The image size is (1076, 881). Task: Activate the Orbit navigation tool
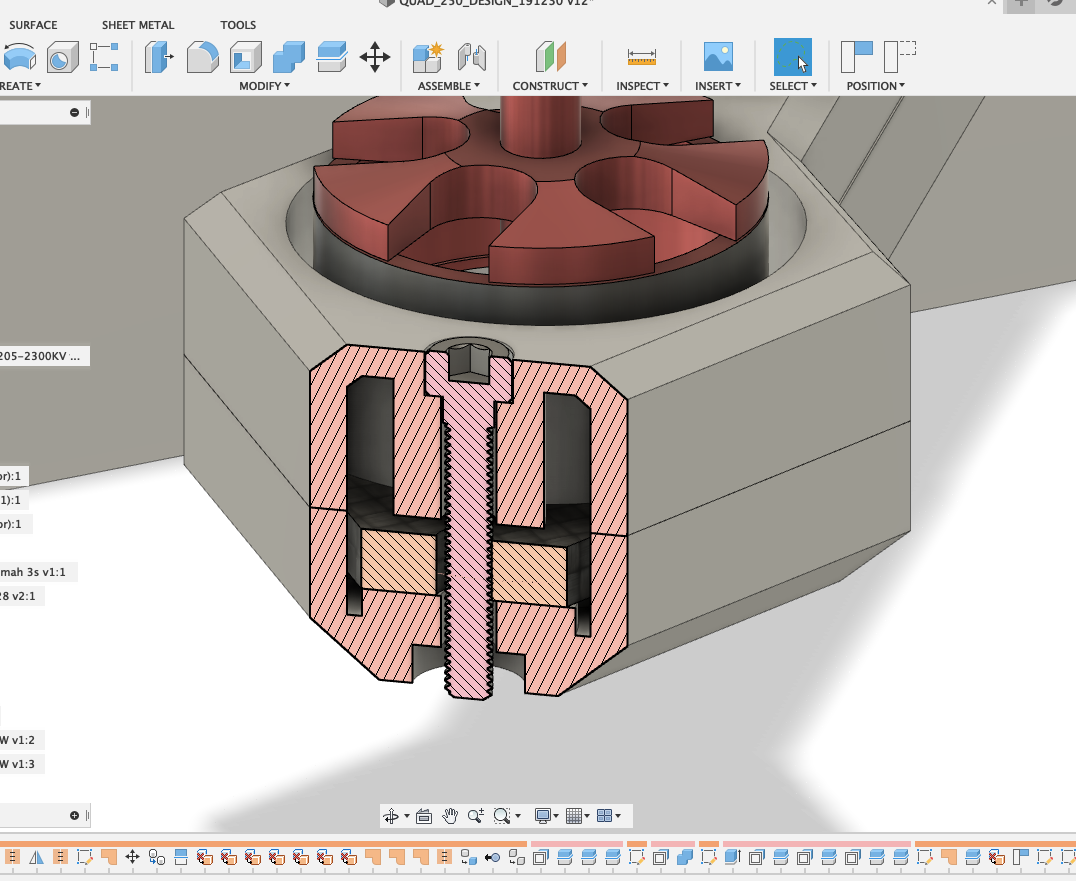[x=391, y=816]
